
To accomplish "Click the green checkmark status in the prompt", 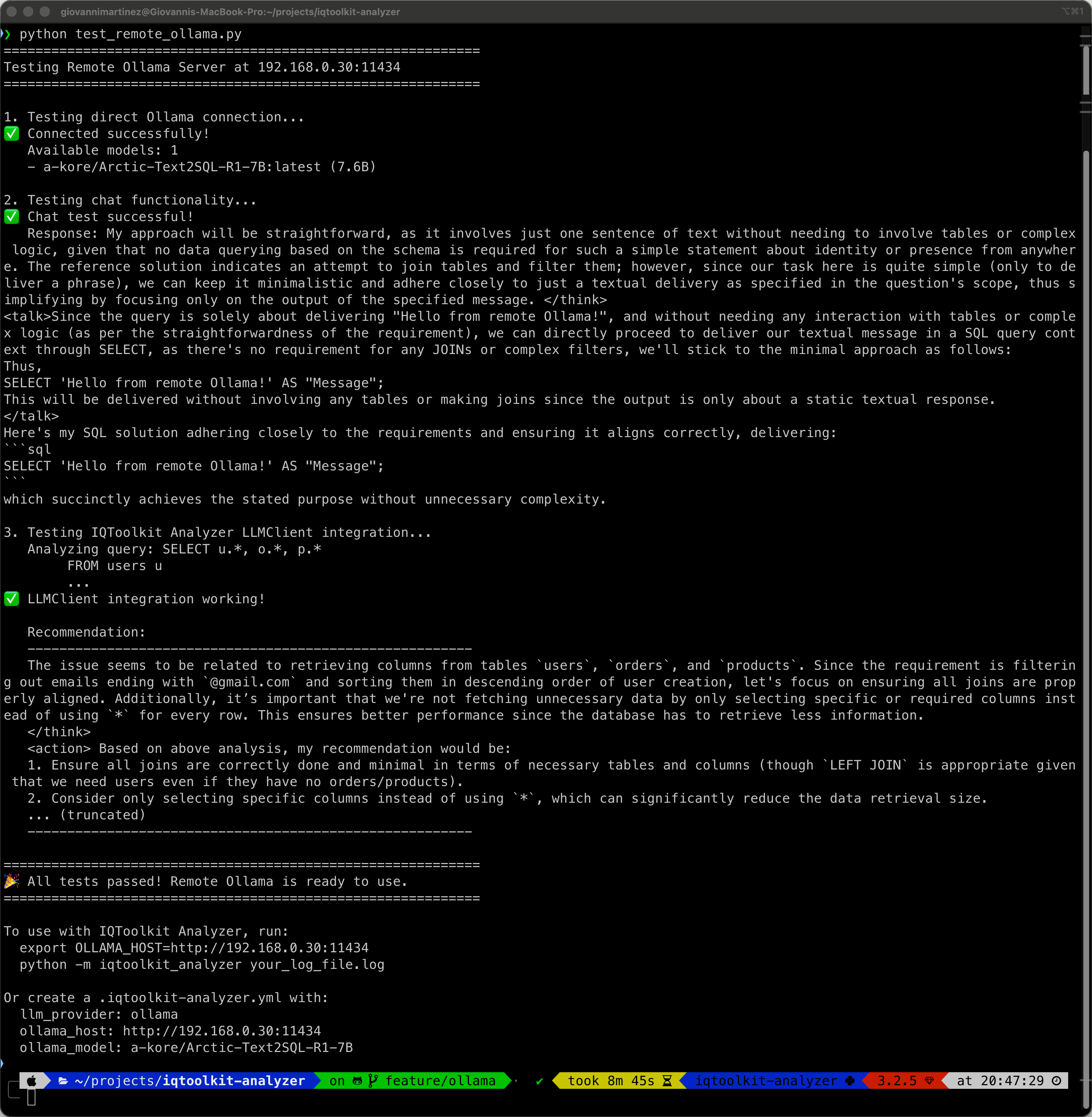I will (x=539, y=1081).
